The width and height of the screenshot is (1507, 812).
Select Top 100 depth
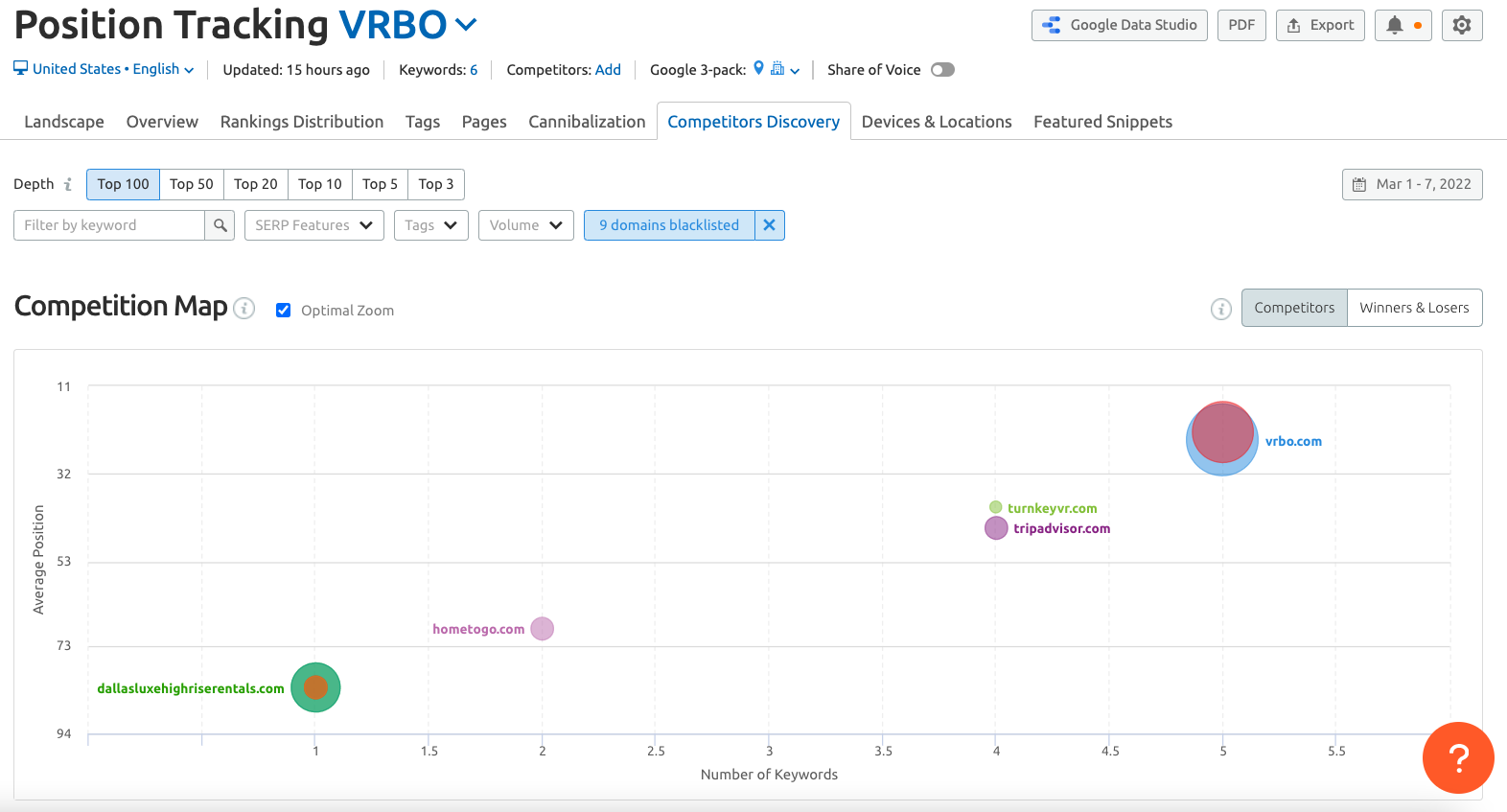pyautogui.click(x=123, y=184)
